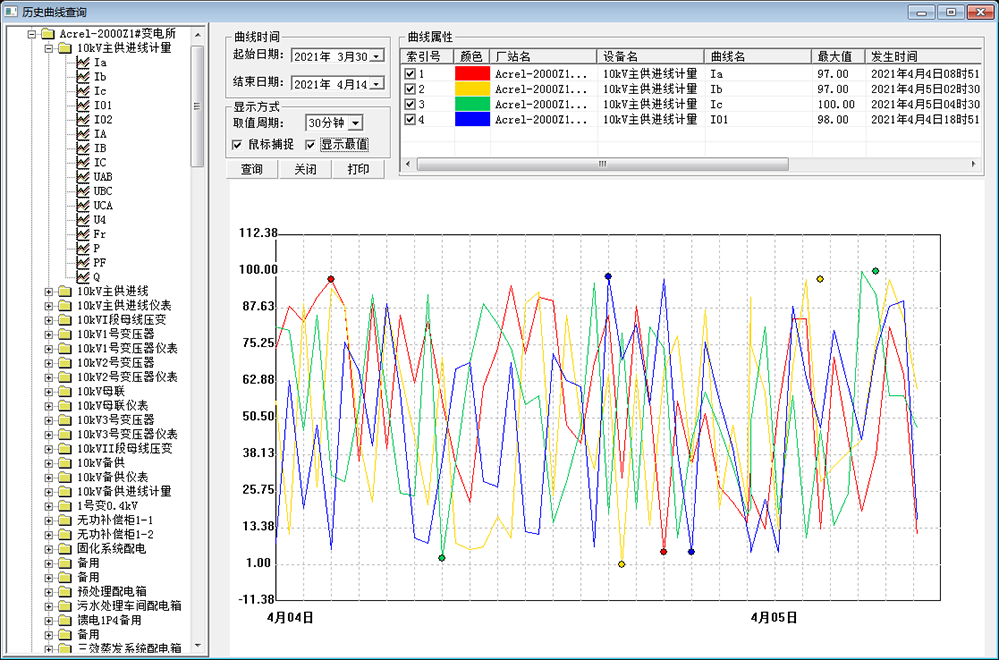Toggle the 鼠标捕捉 checkbox

(237, 145)
